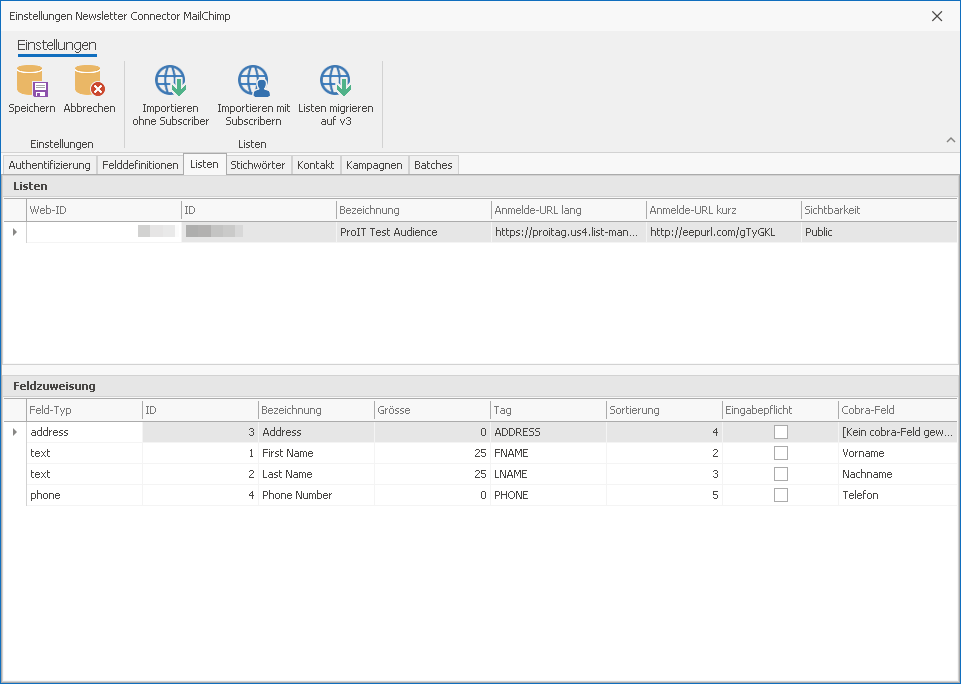Open the Kampagnen tab
Image resolution: width=961 pixels, height=684 pixels.
point(374,165)
